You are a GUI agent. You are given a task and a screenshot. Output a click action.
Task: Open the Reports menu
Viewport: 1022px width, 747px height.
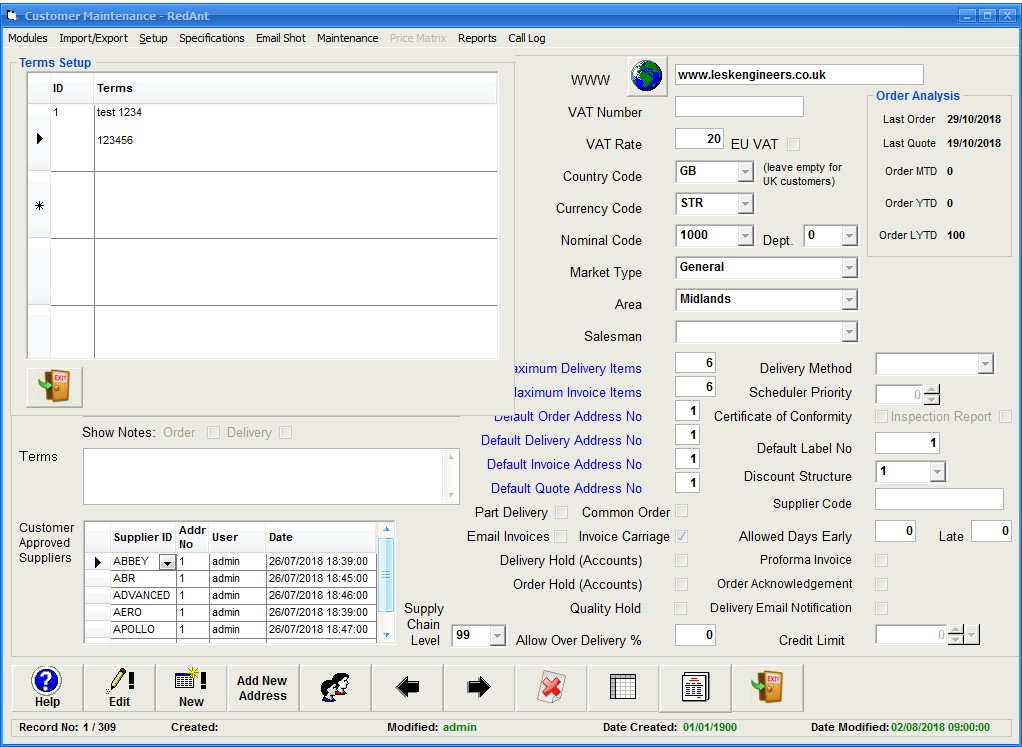[477, 38]
